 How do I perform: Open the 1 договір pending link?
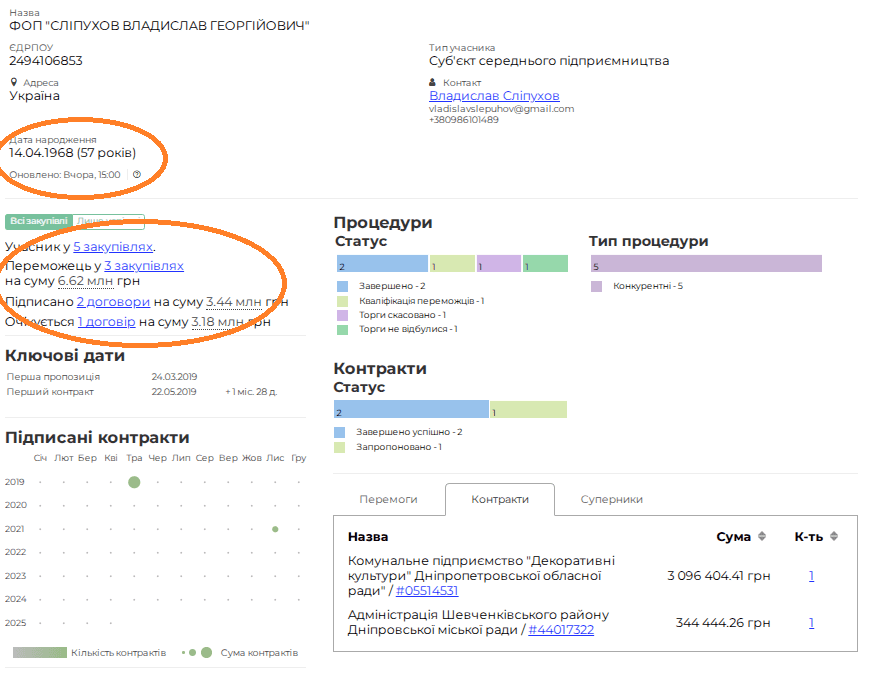[106, 322]
